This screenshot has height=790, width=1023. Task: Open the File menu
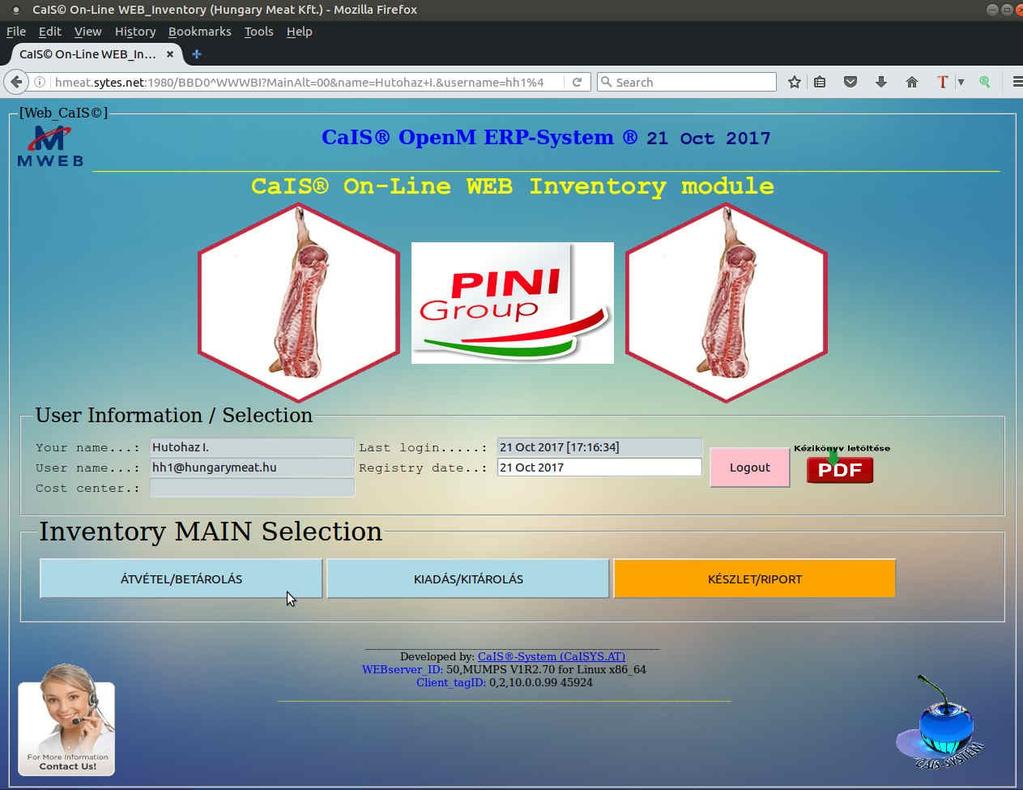(16, 31)
